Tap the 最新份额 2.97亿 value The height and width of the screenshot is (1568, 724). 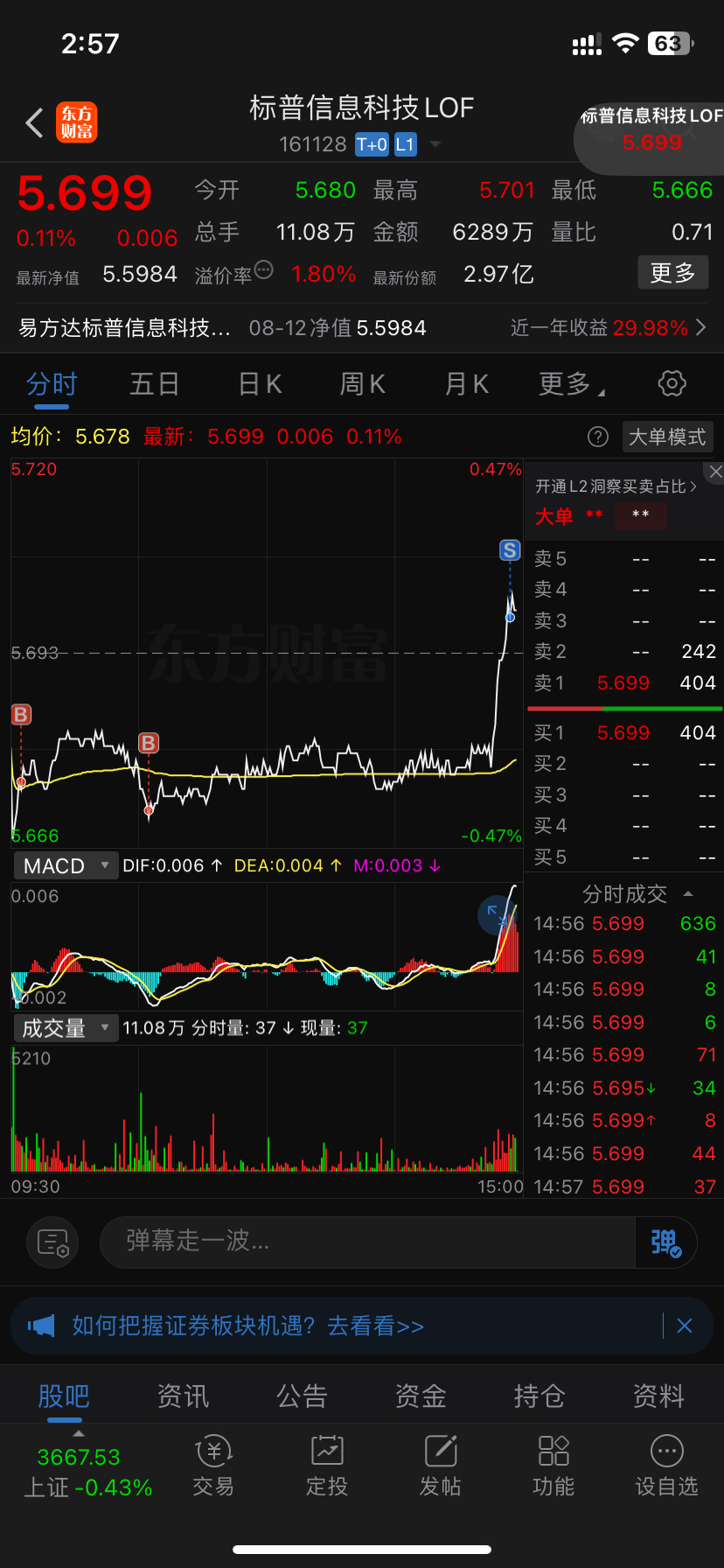point(499,275)
